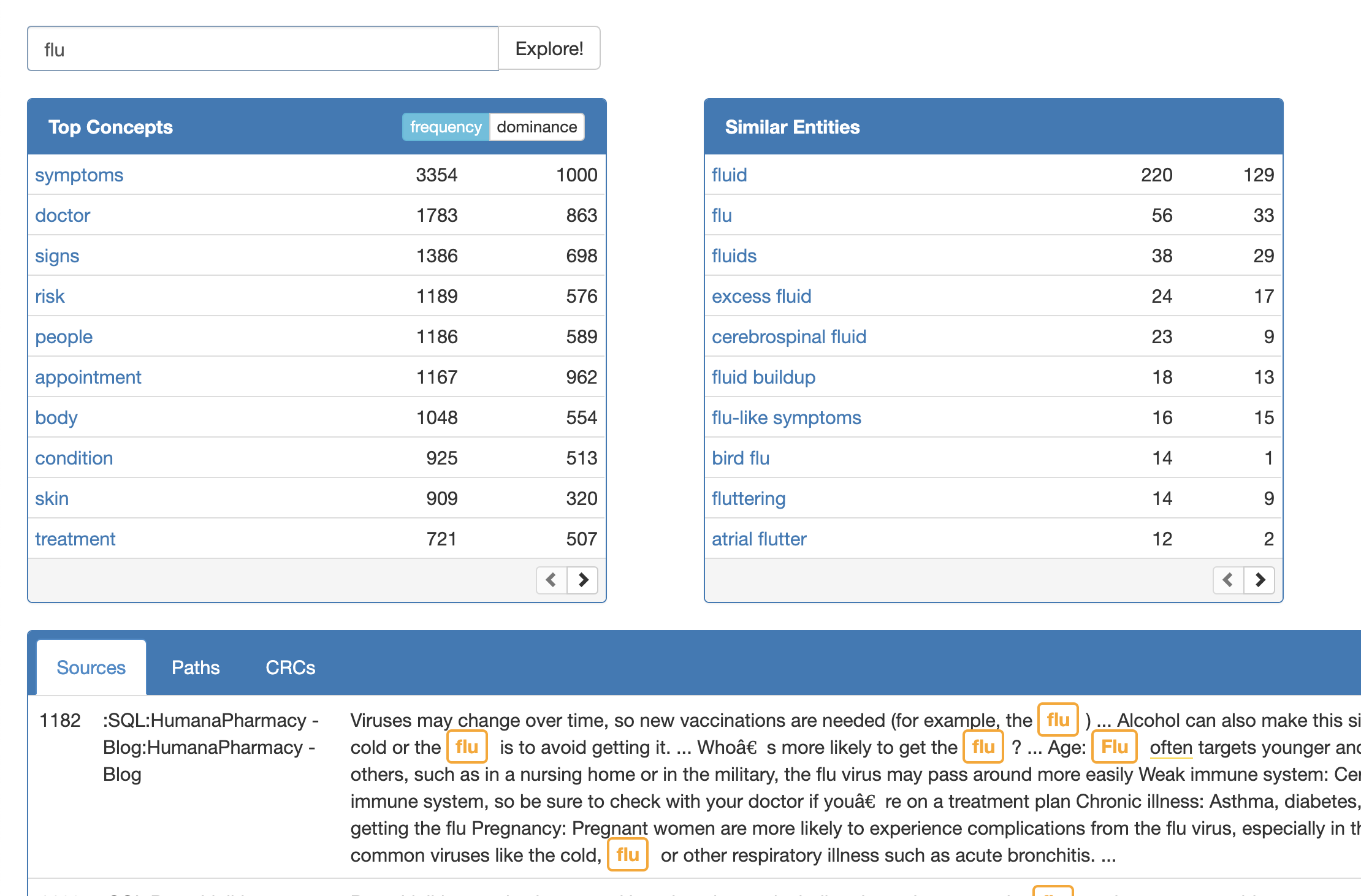Click into the flu search field
Image resolution: width=1361 pixels, height=896 pixels.
262,49
